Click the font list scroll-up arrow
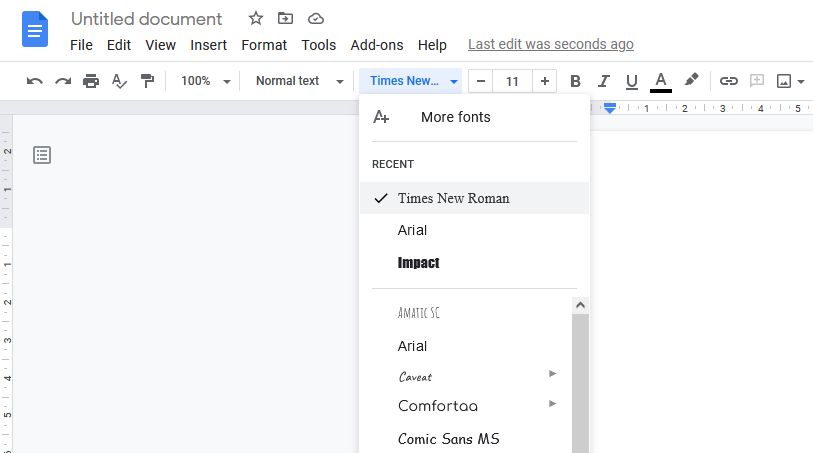The width and height of the screenshot is (813, 453). (581, 305)
